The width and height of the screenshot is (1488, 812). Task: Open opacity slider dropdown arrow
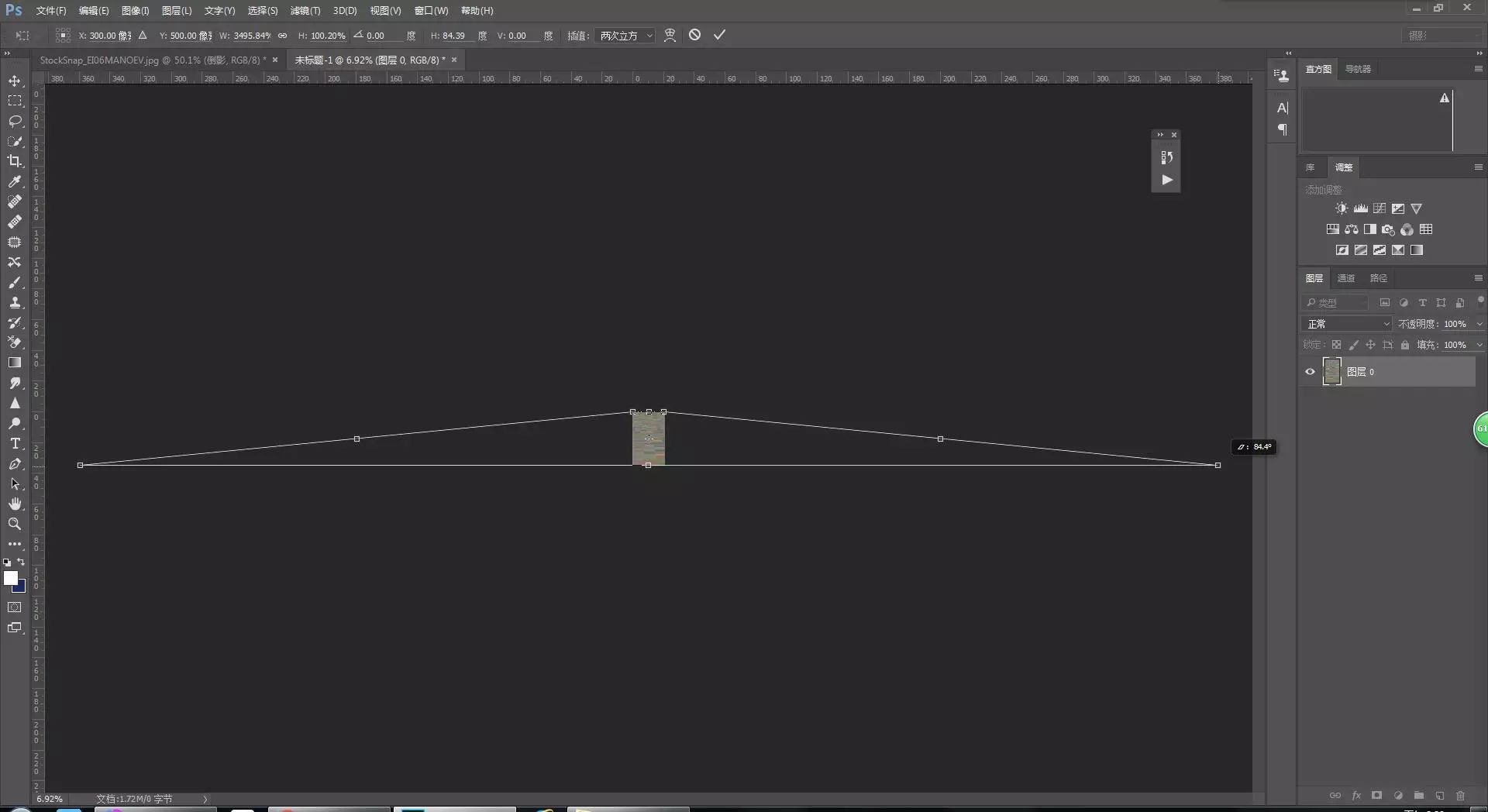[1479, 324]
